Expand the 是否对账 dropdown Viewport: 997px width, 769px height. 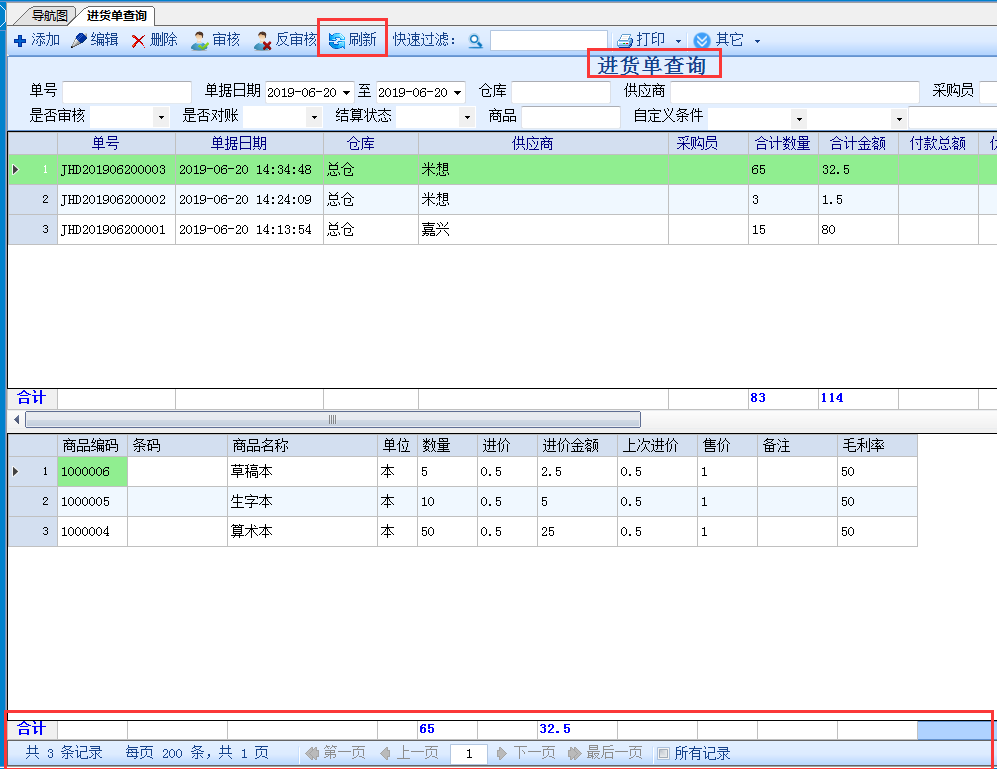(314, 117)
